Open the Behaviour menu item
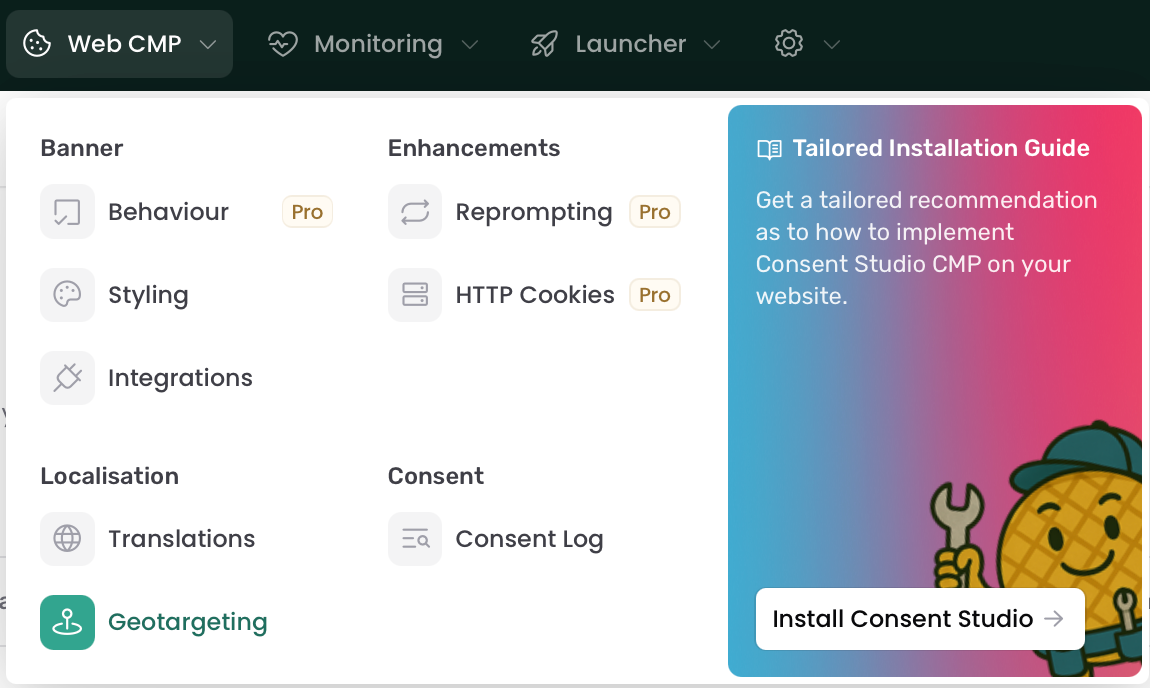The height and width of the screenshot is (688, 1150). click(186, 212)
